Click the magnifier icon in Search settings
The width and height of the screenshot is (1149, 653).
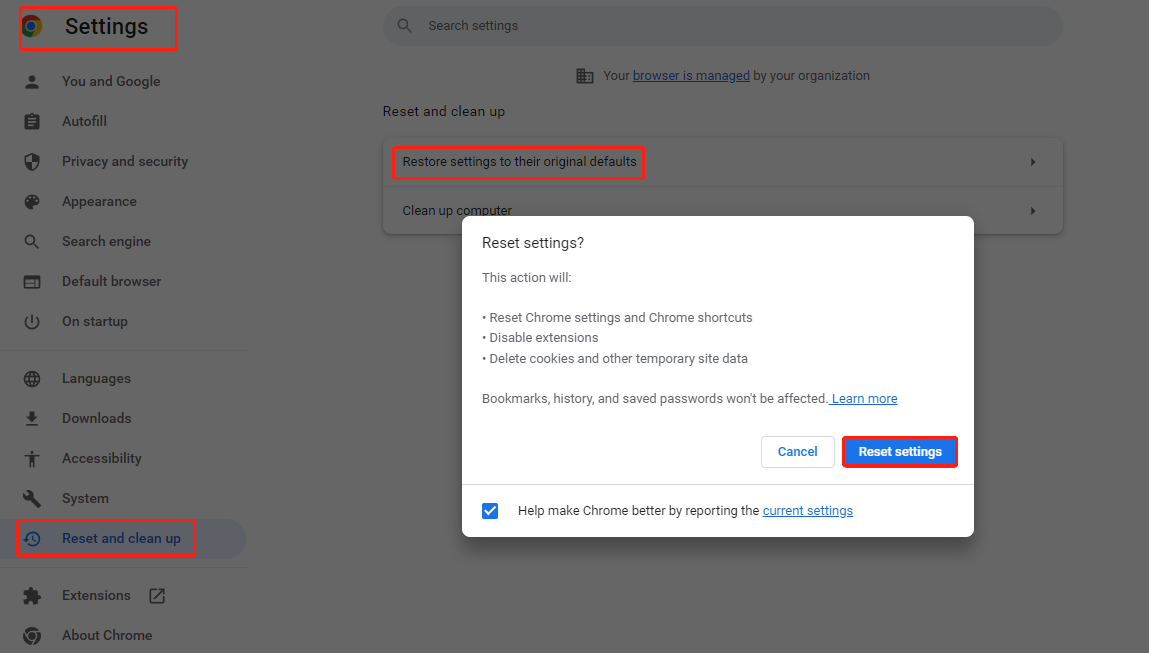pyautogui.click(x=404, y=26)
